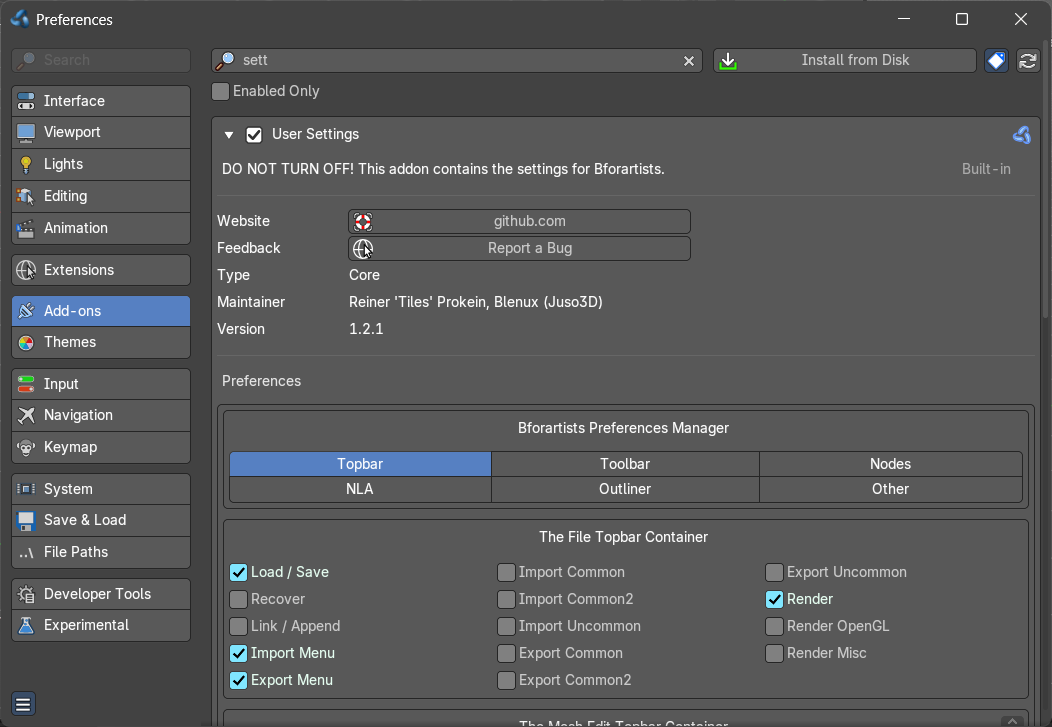Image resolution: width=1052 pixels, height=727 pixels.
Task: Select the Add-ons section
Action: pos(101,311)
